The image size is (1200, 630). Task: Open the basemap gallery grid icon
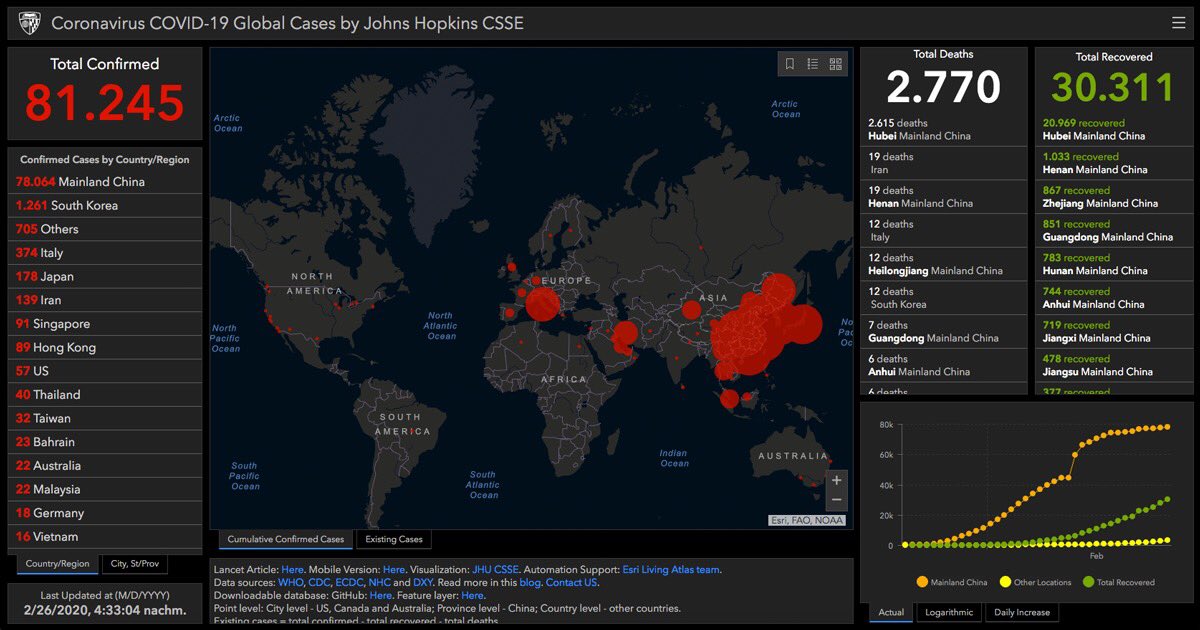[x=836, y=64]
